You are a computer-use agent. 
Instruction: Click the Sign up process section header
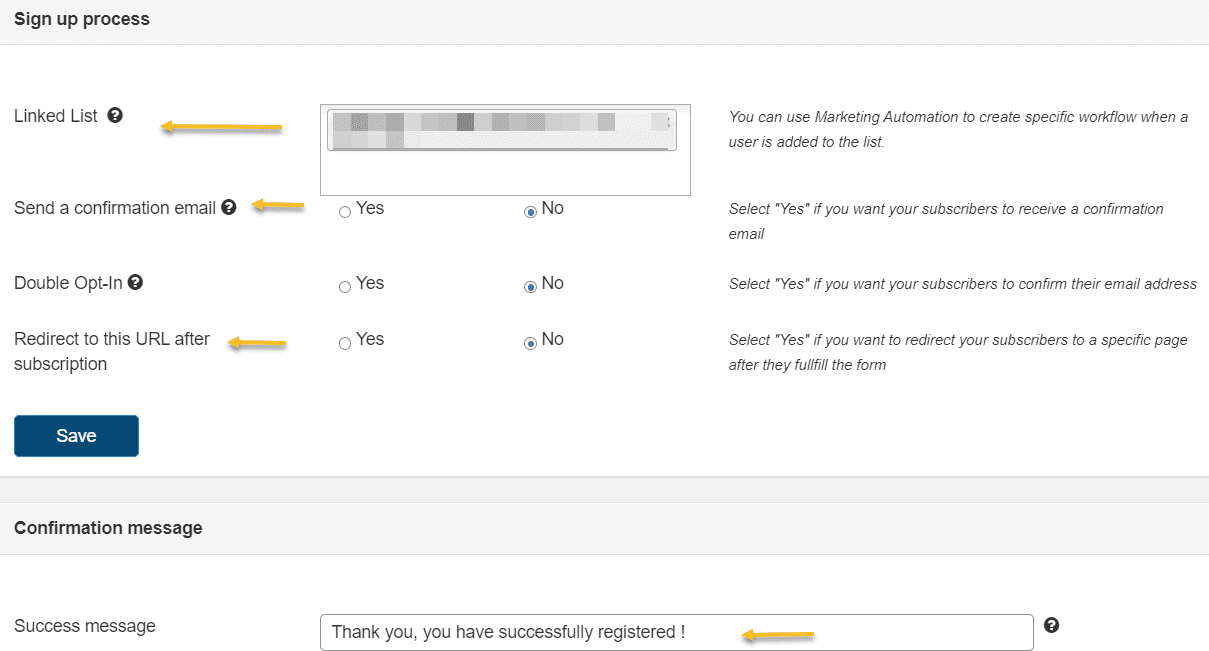click(81, 18)
